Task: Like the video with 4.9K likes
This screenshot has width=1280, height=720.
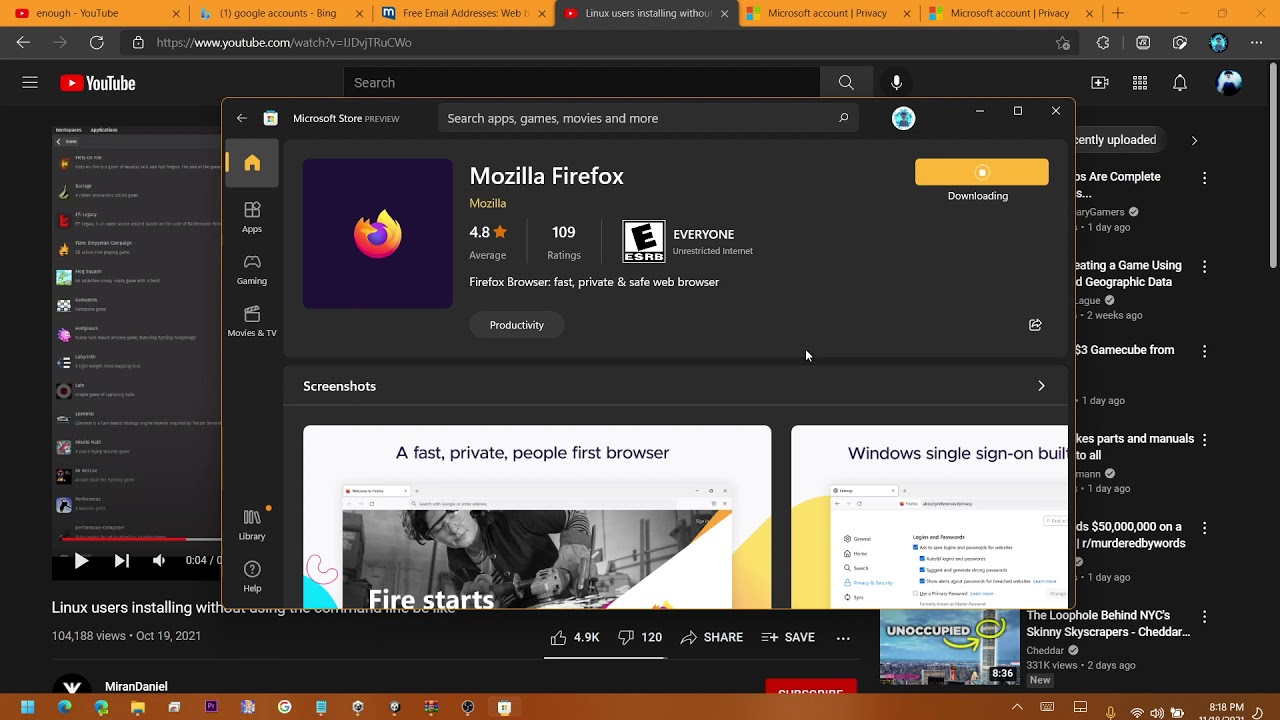Action: pos(574,637)
